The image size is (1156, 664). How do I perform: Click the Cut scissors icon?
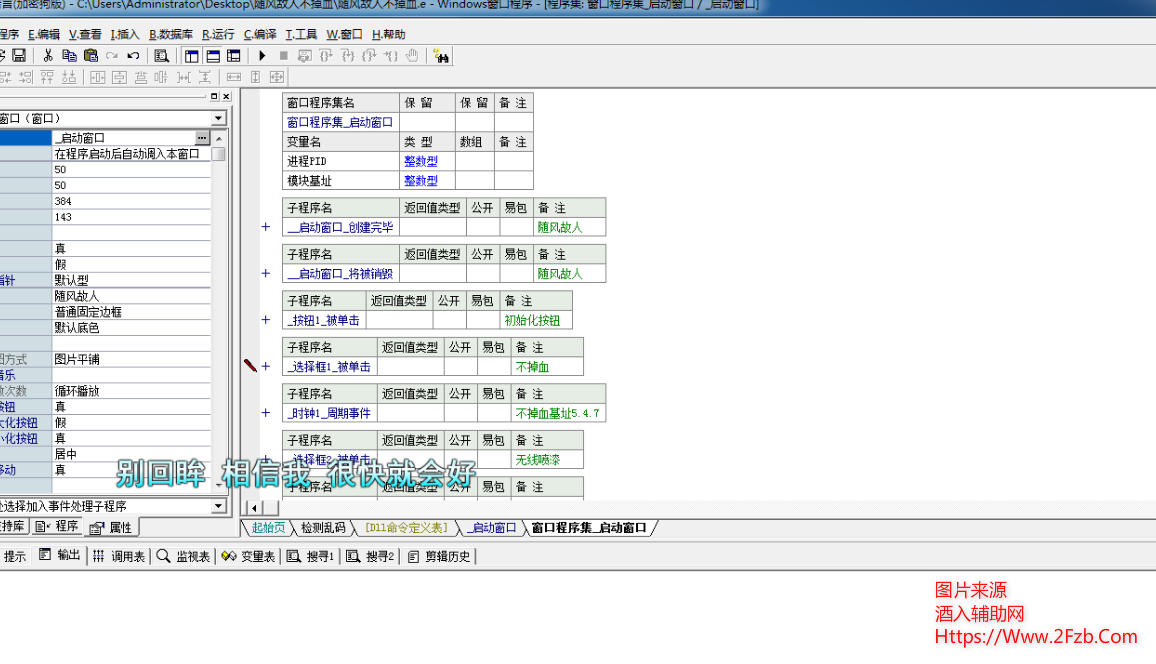tap(47, 56)
